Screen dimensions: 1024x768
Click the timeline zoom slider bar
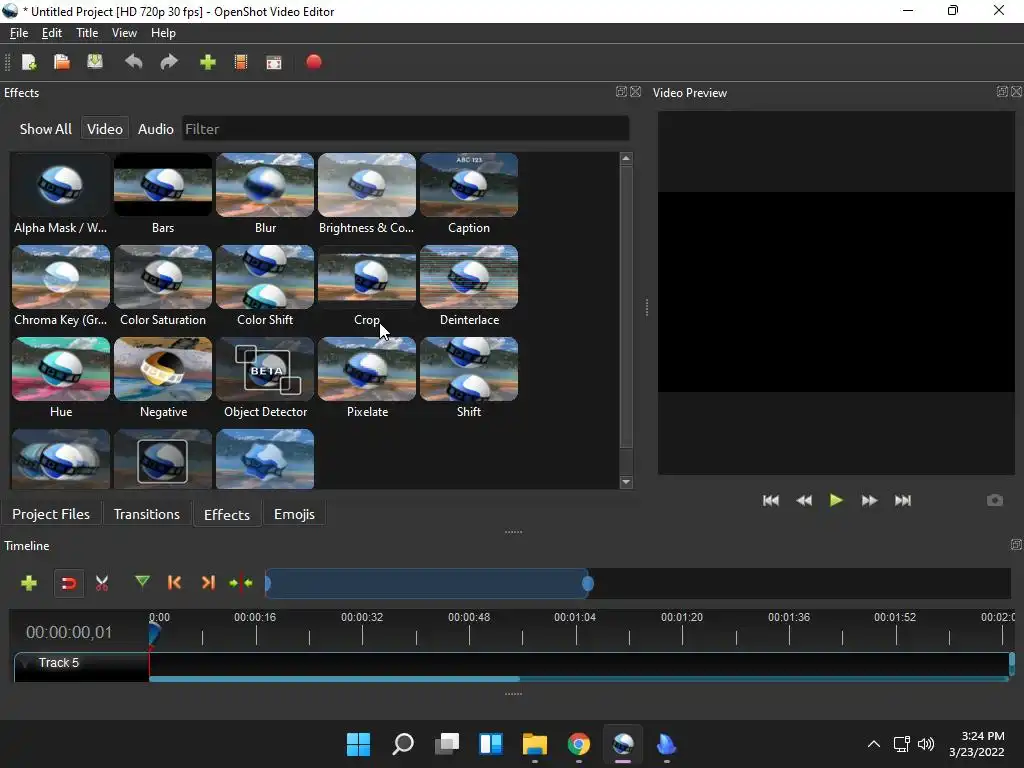point(428,583)
